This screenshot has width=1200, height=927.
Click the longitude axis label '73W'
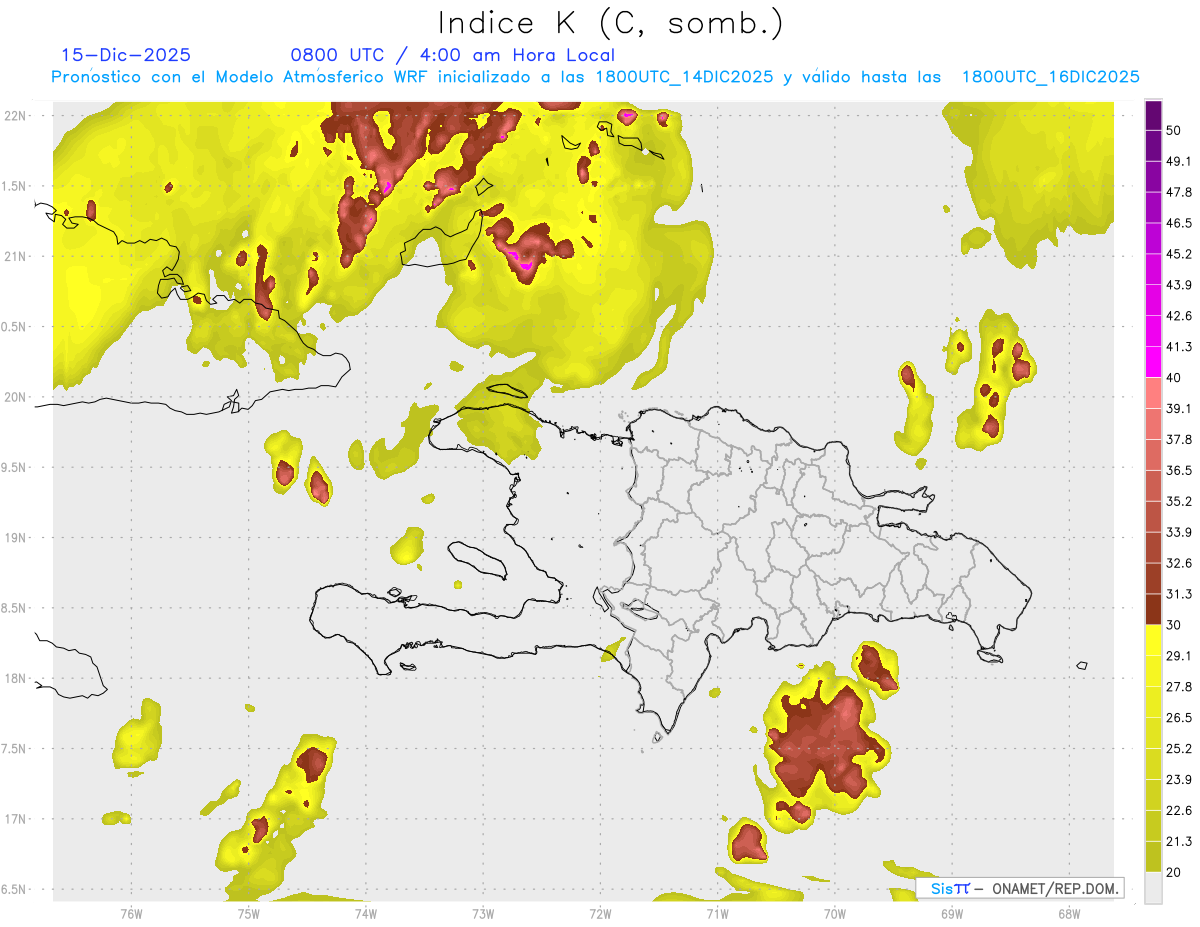(x=483, y=914)
